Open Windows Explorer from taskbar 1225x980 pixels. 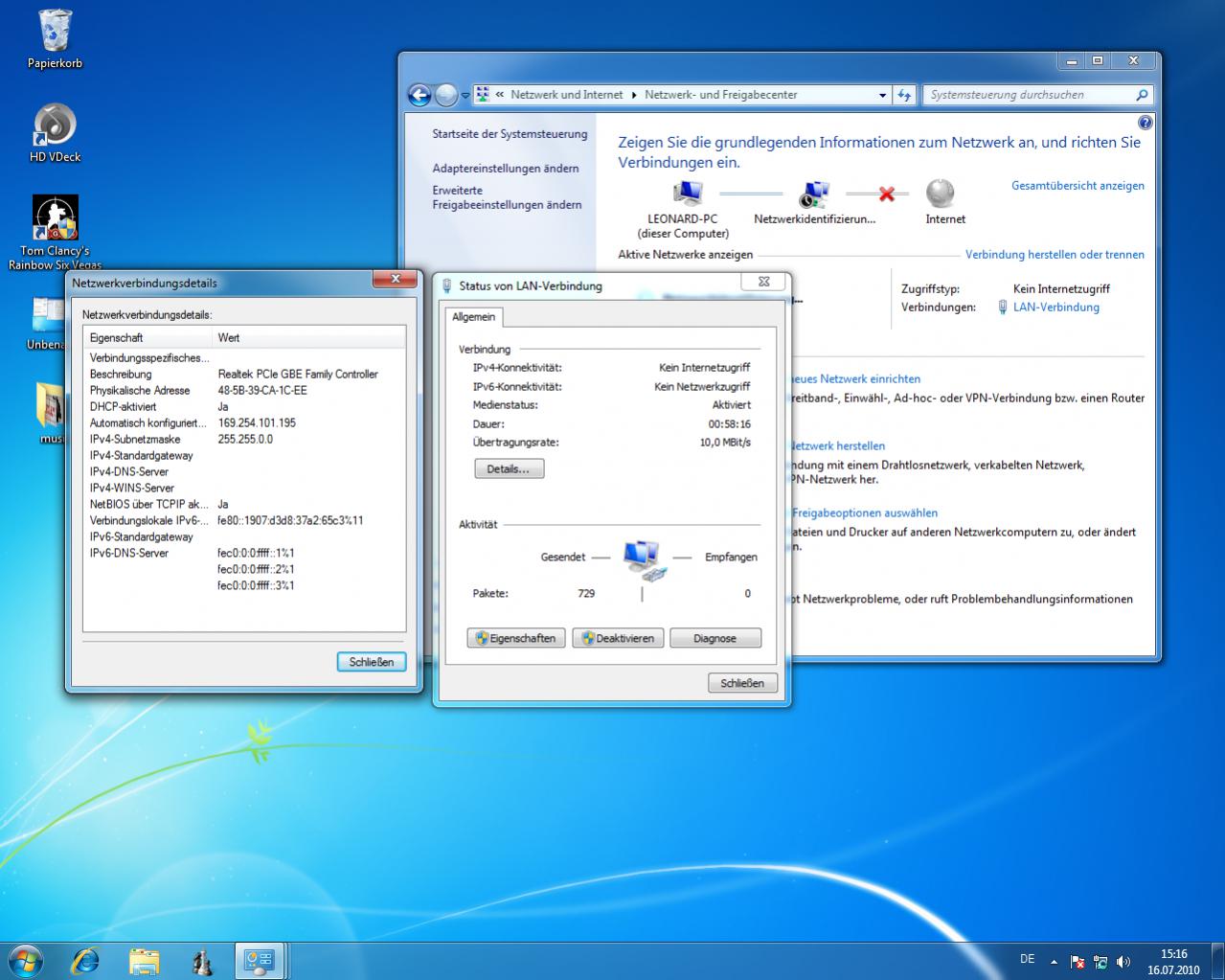click(x=144, y=961)
